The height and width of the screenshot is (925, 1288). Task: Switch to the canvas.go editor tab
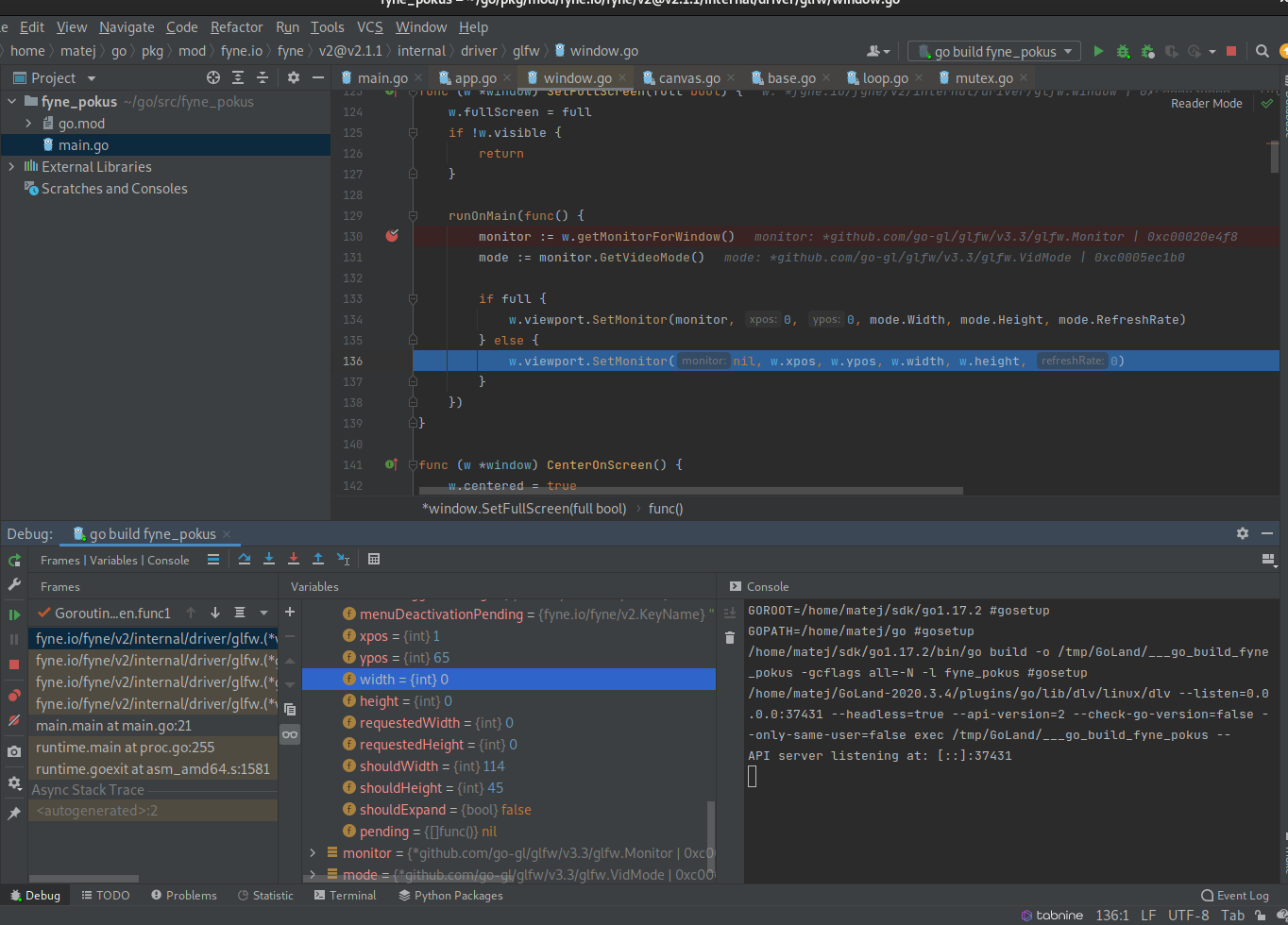point(689,77)
